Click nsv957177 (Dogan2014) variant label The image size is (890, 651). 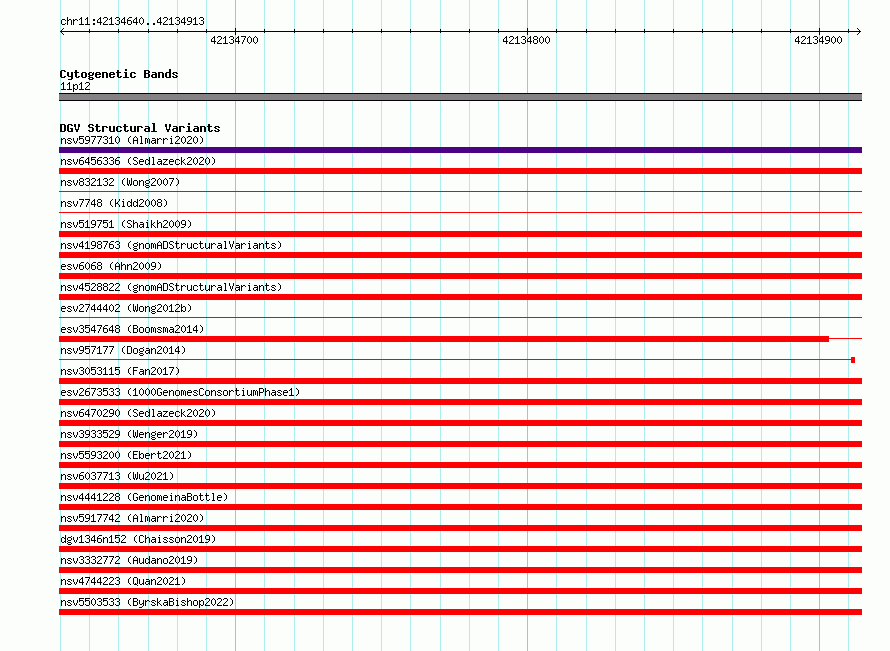(123, 350)
